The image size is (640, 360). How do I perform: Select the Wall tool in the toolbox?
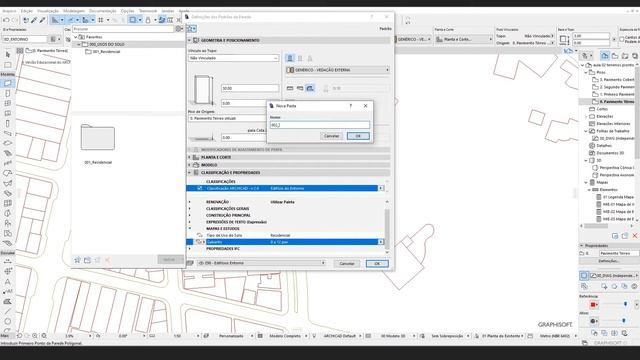point(8,83)
